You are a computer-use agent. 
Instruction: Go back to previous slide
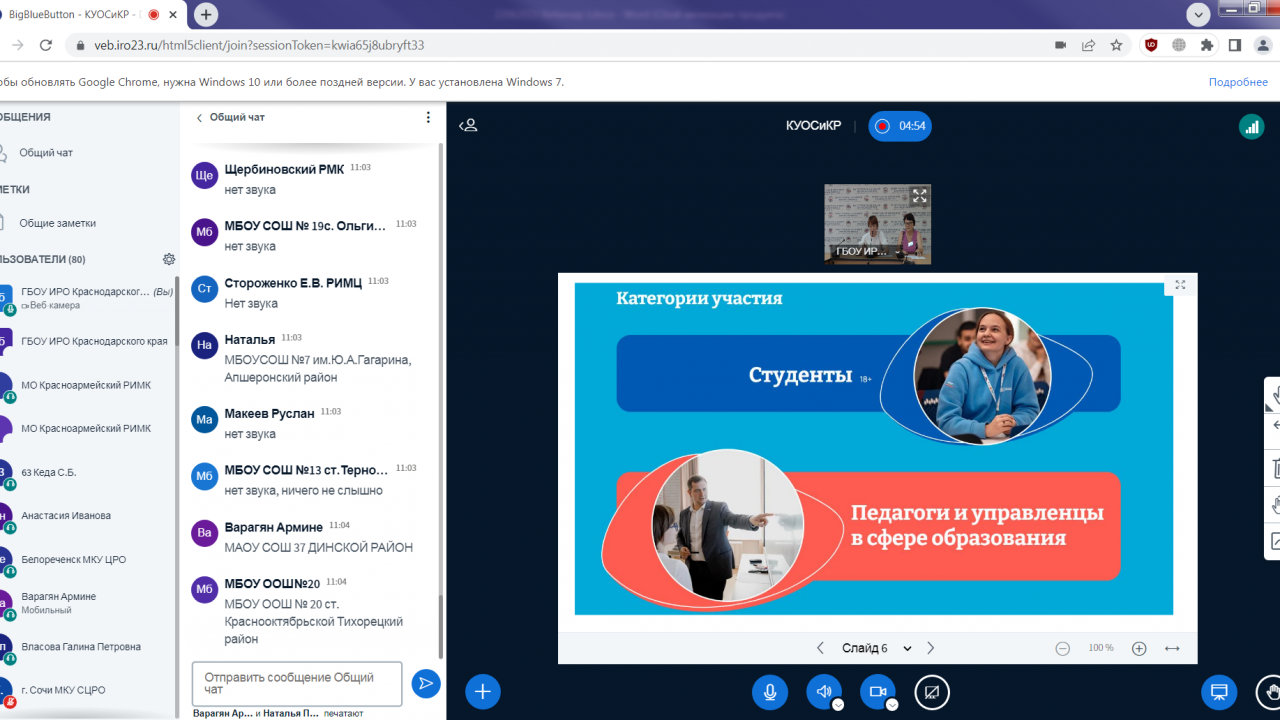[820, 648]
